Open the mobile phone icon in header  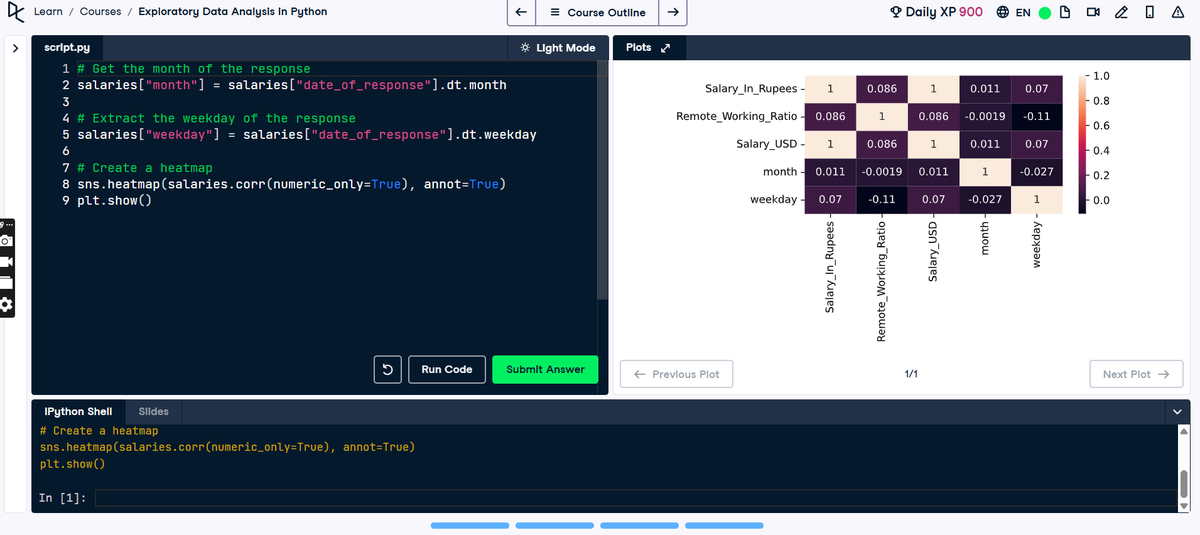coord(1150,12)
